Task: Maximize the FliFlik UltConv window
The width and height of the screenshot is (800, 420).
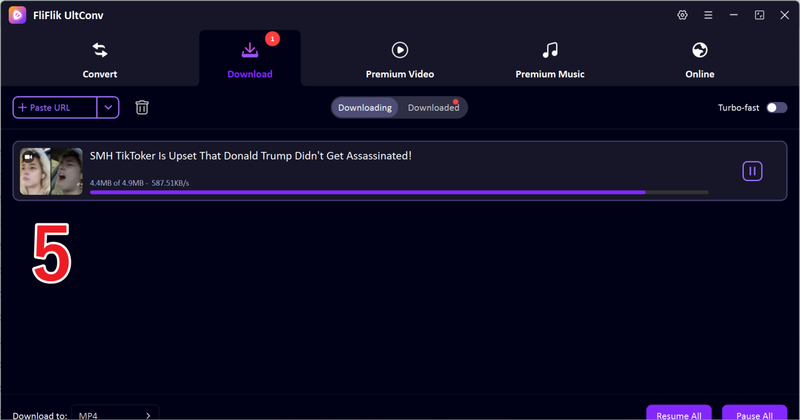Action: tap(759, 15)
